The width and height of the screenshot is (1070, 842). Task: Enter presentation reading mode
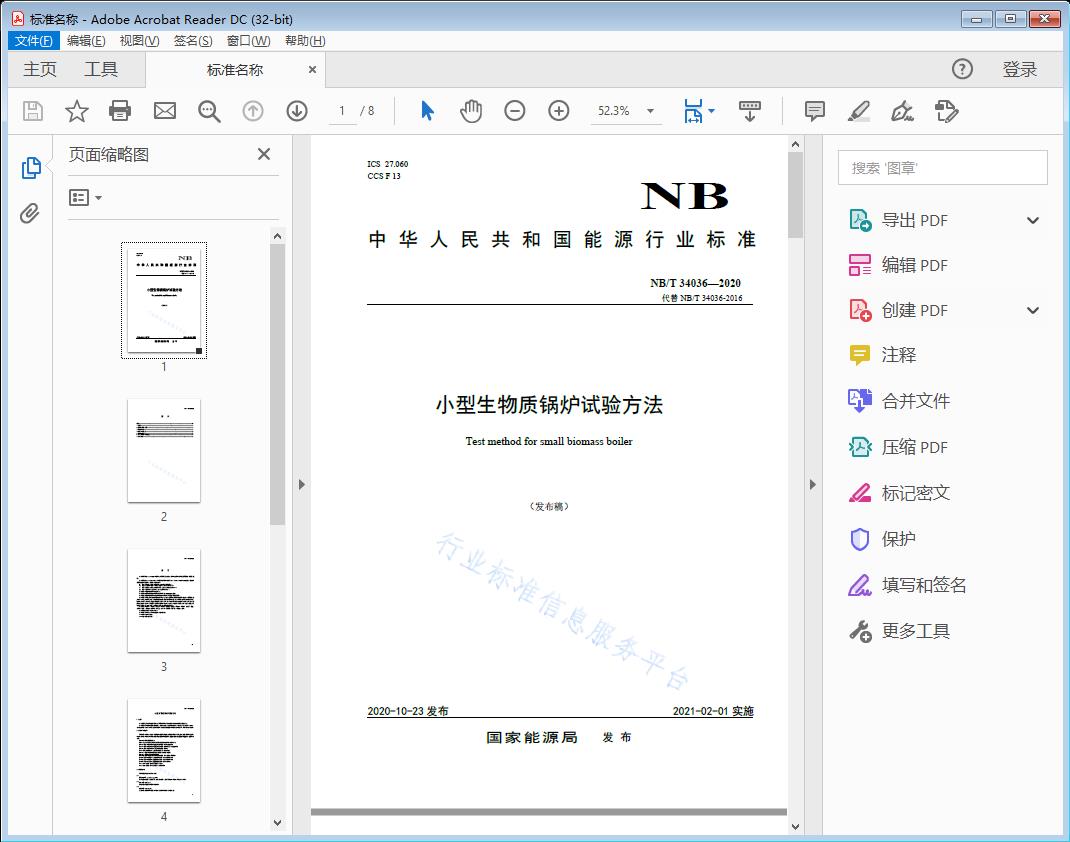tap(750, 111)
